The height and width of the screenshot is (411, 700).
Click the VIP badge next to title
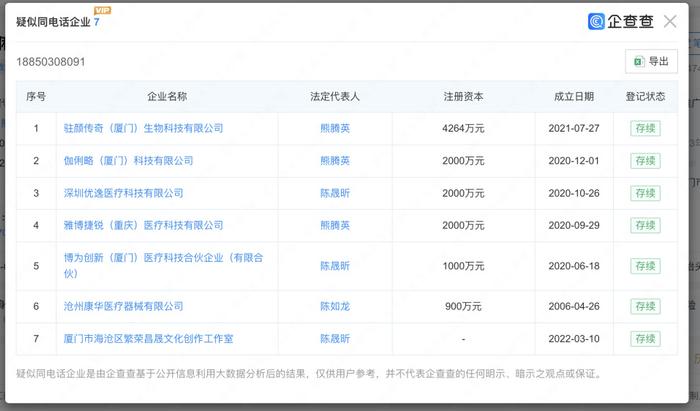[x=102, y=10]
